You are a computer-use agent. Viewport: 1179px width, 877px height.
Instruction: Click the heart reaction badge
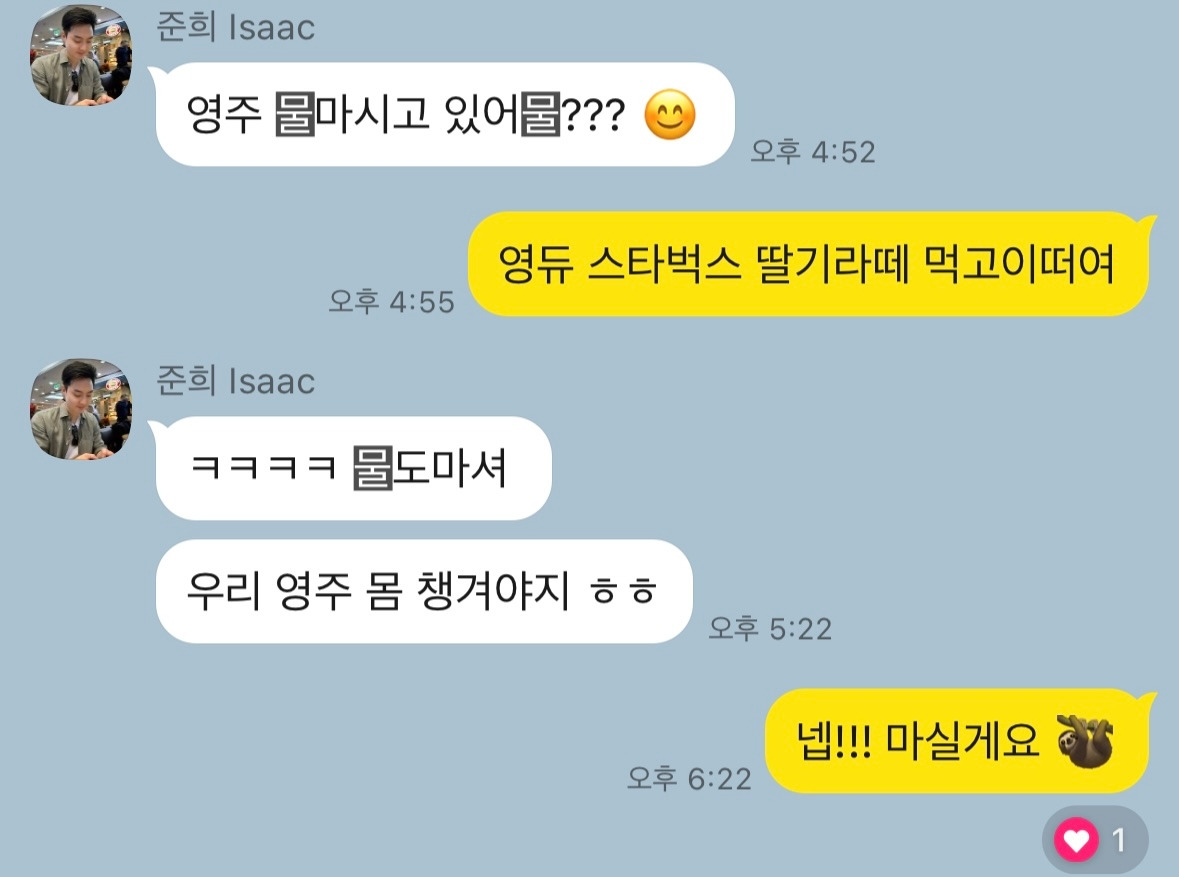[1095, 840]
